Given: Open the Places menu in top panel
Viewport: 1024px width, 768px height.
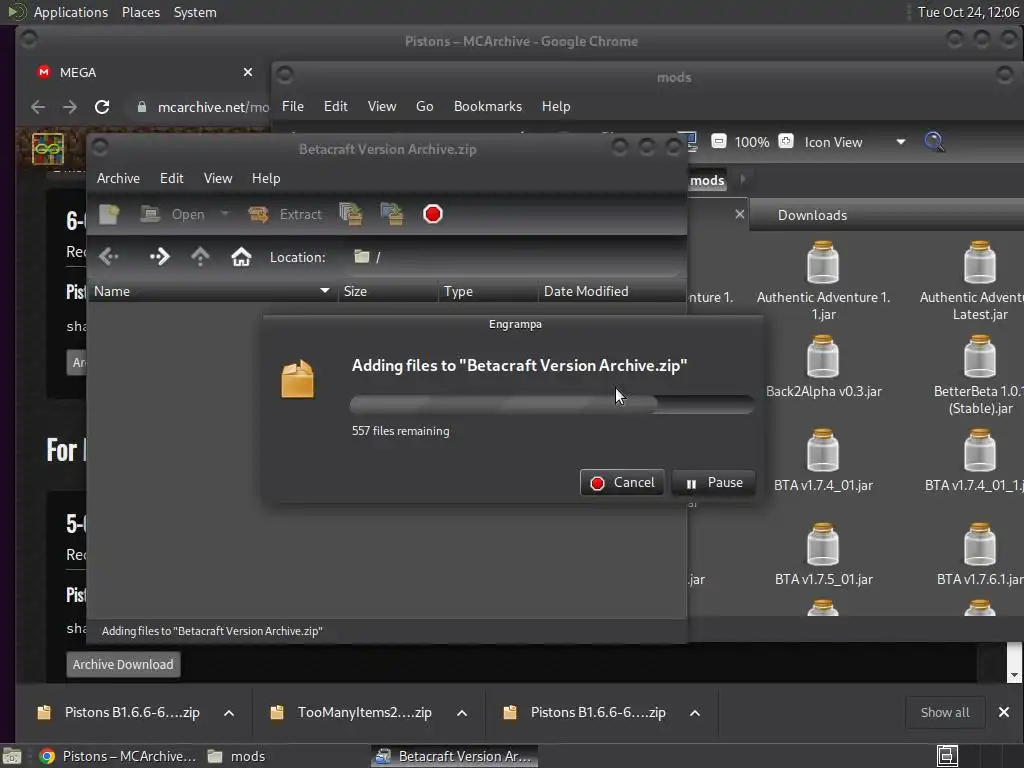Looking at the screenshot, I should pos(140,12).
